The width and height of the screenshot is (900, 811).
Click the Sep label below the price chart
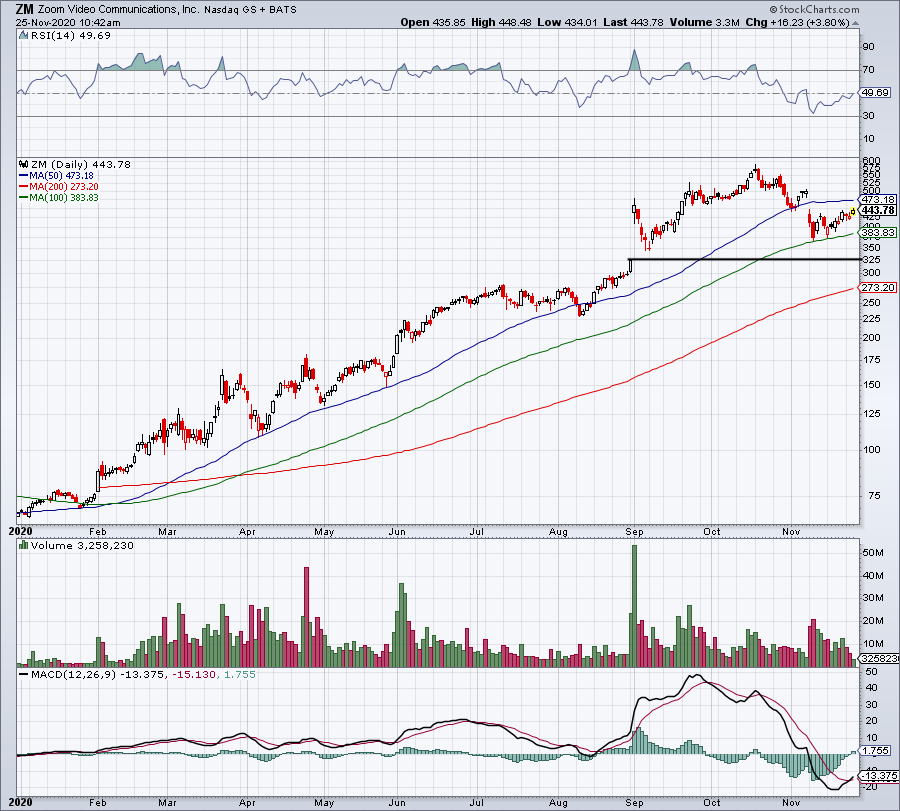coord(634,532)
